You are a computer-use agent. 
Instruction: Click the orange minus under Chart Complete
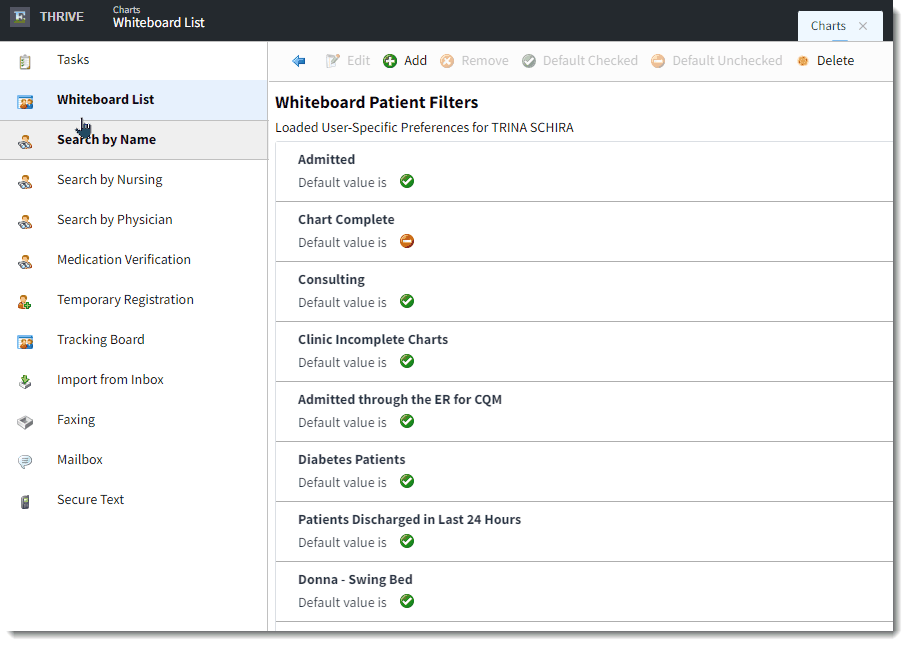(x=407, y=241)
